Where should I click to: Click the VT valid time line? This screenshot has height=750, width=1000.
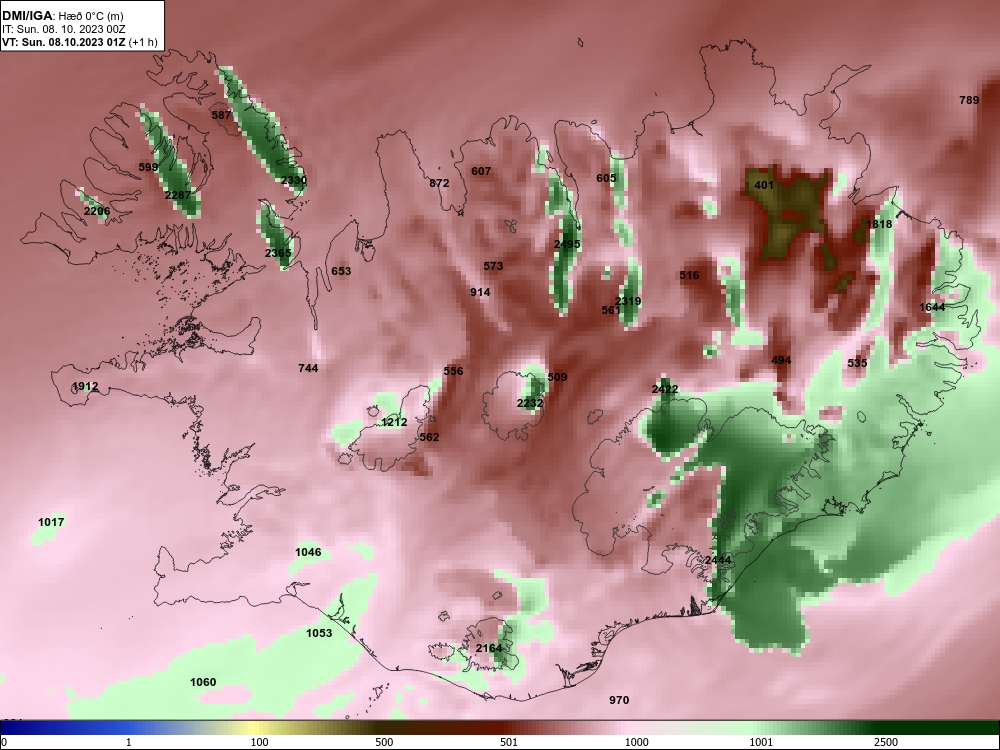[80, 42]
